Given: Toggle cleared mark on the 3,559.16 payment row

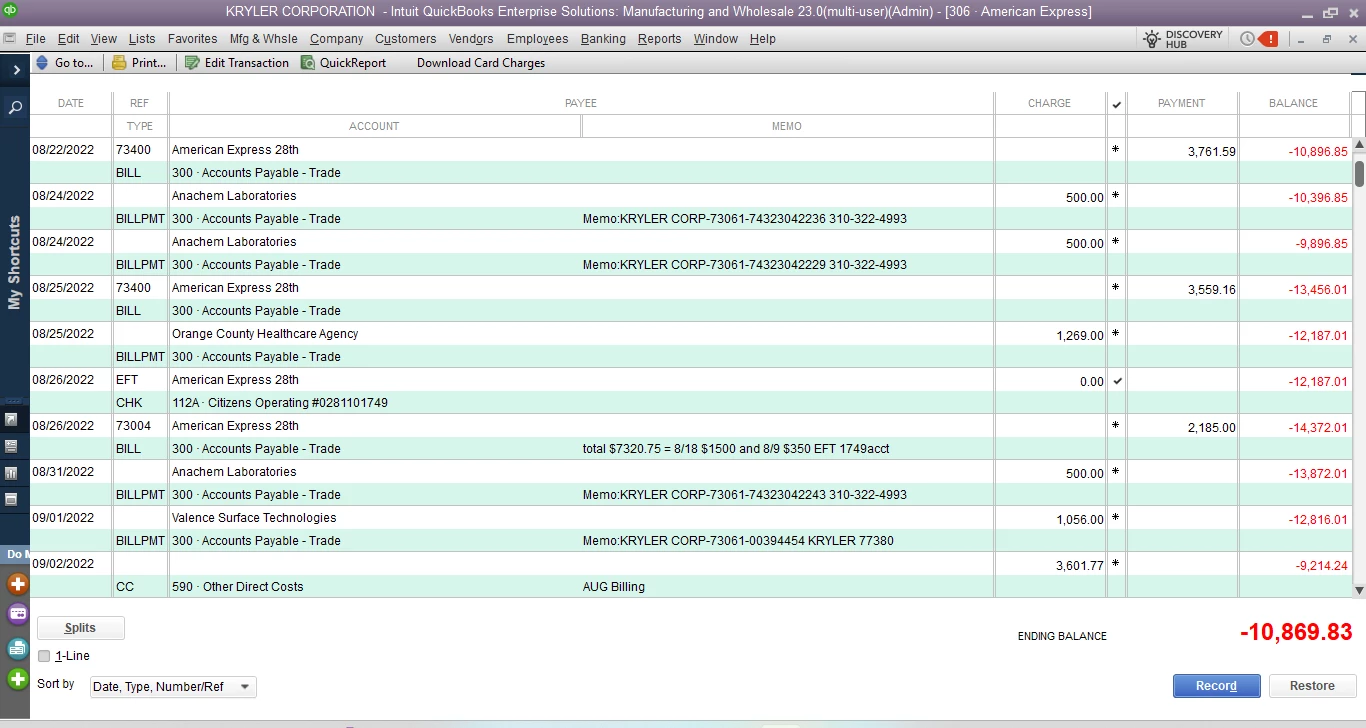Looking at the screenshot, I should click(1116, 288).
